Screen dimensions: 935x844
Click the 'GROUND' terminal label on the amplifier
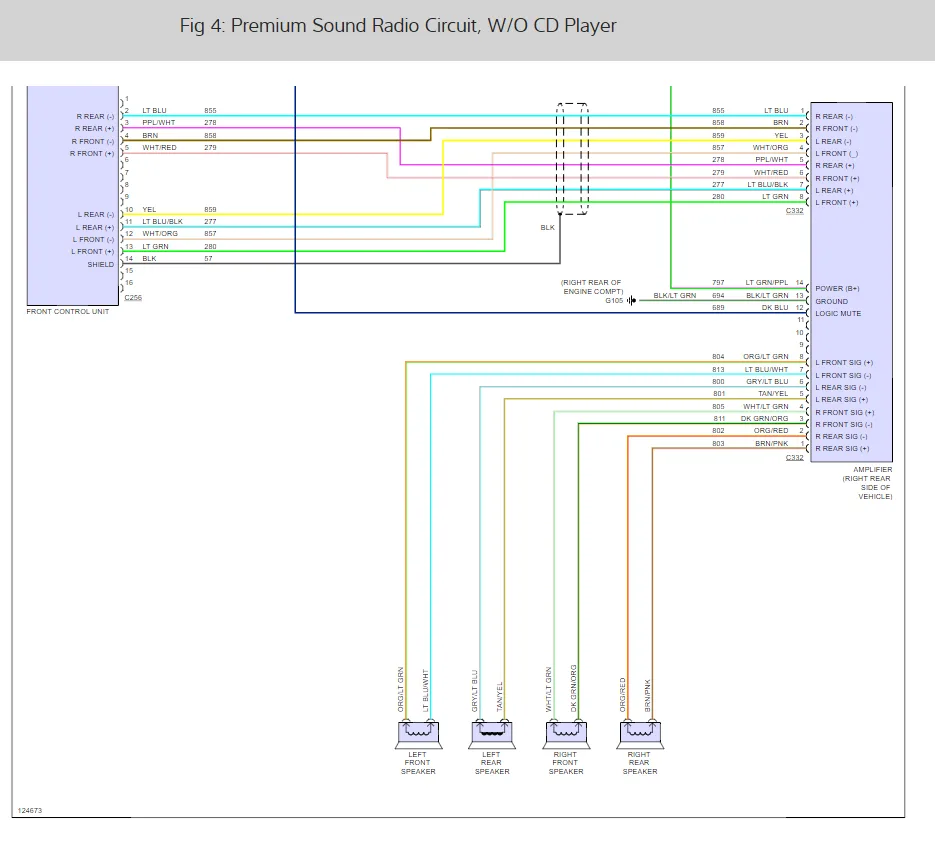(x=831, y=302)
